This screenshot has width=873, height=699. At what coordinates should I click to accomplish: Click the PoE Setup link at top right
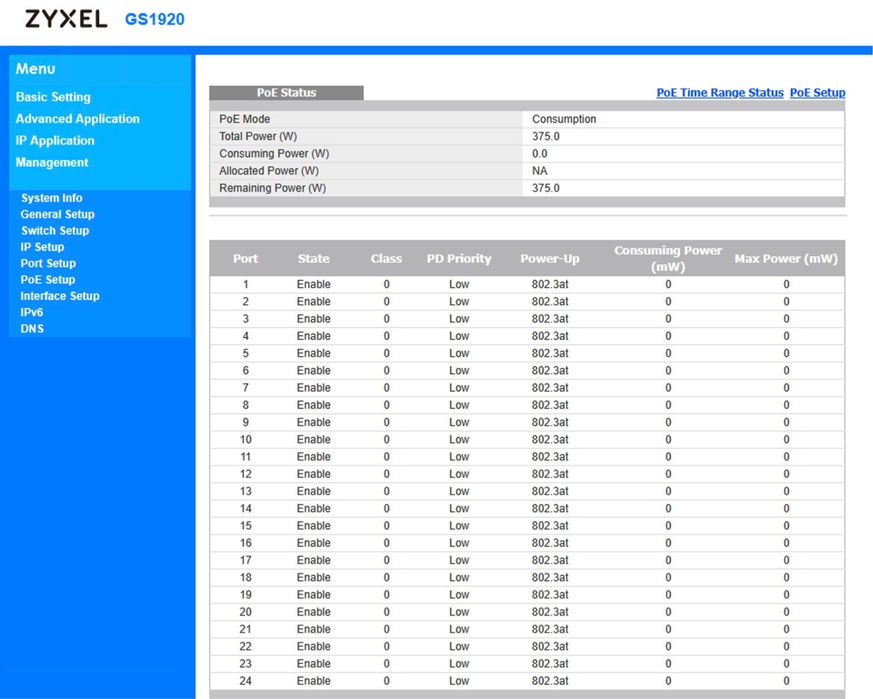817,92
